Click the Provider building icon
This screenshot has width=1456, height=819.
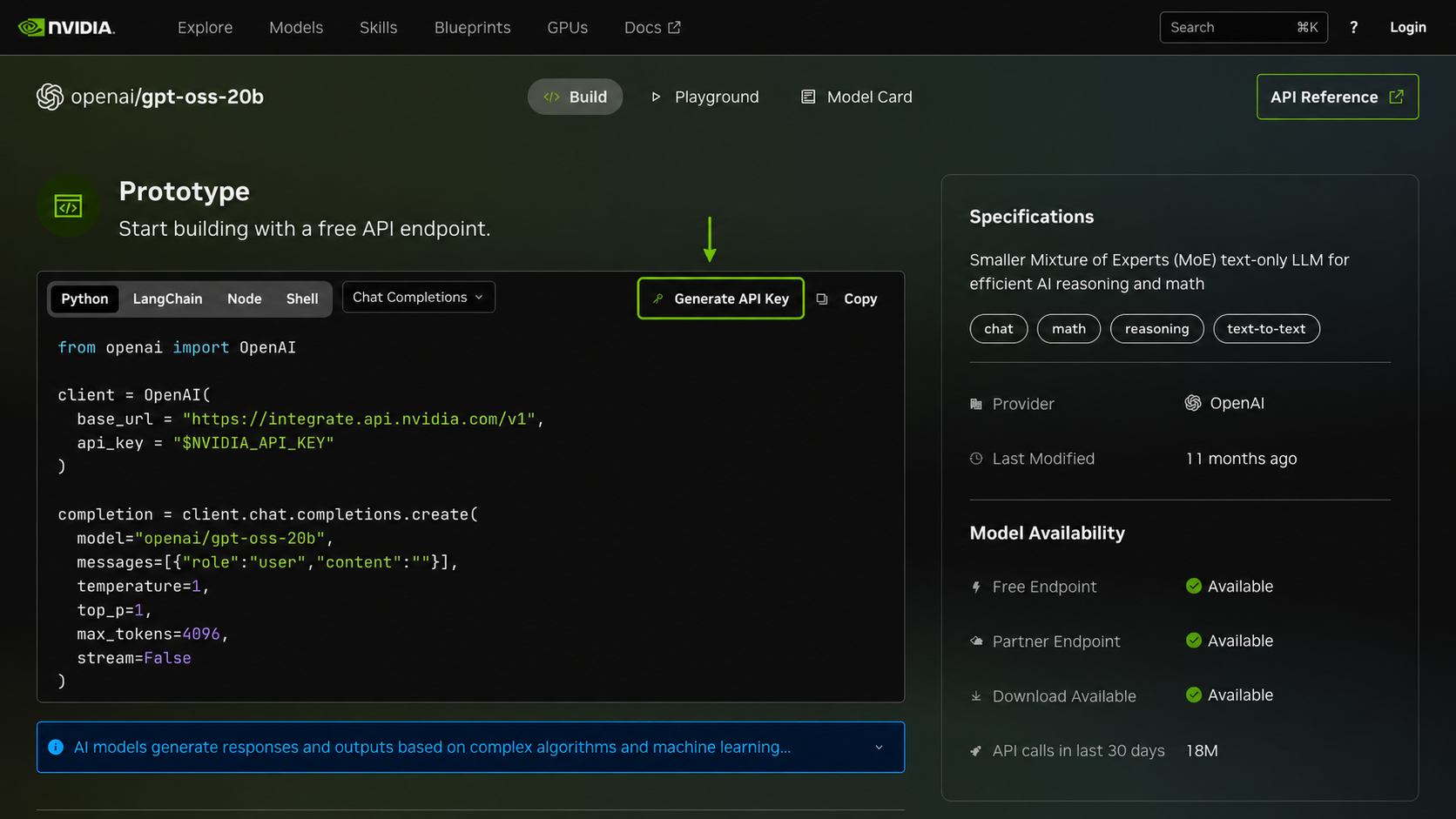[x=976, y=404]
